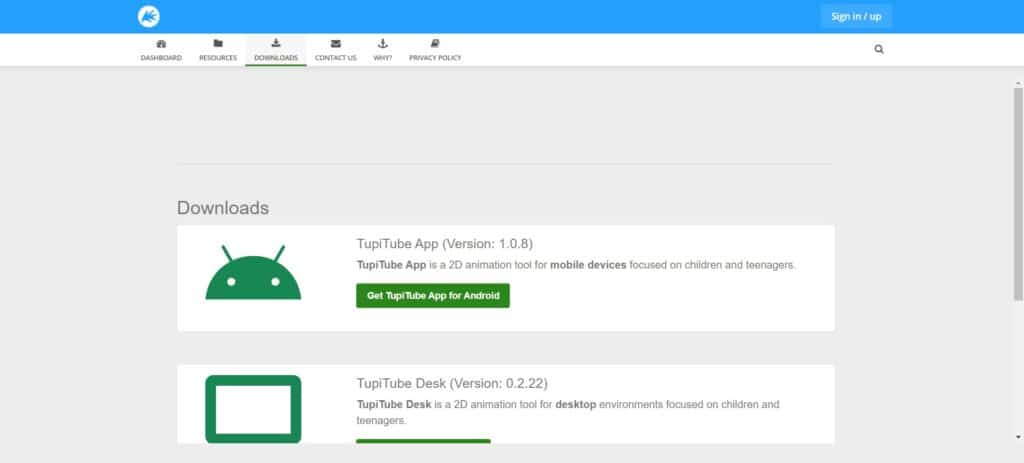This screenshot has height=463, width=1024.
Task: Open the search magnifier icon
Action: tap(879, 49)
